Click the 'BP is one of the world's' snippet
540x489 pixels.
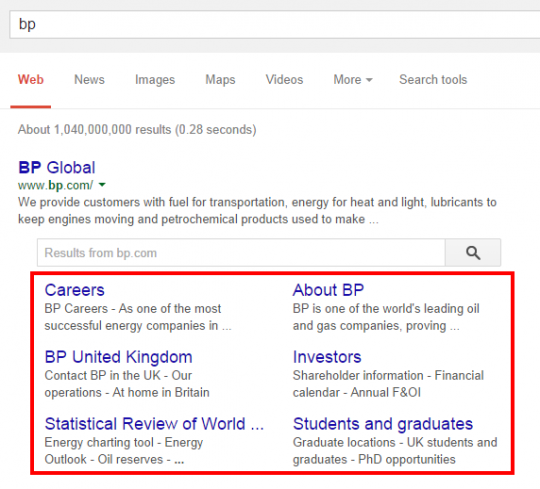(x=386, y=317)
